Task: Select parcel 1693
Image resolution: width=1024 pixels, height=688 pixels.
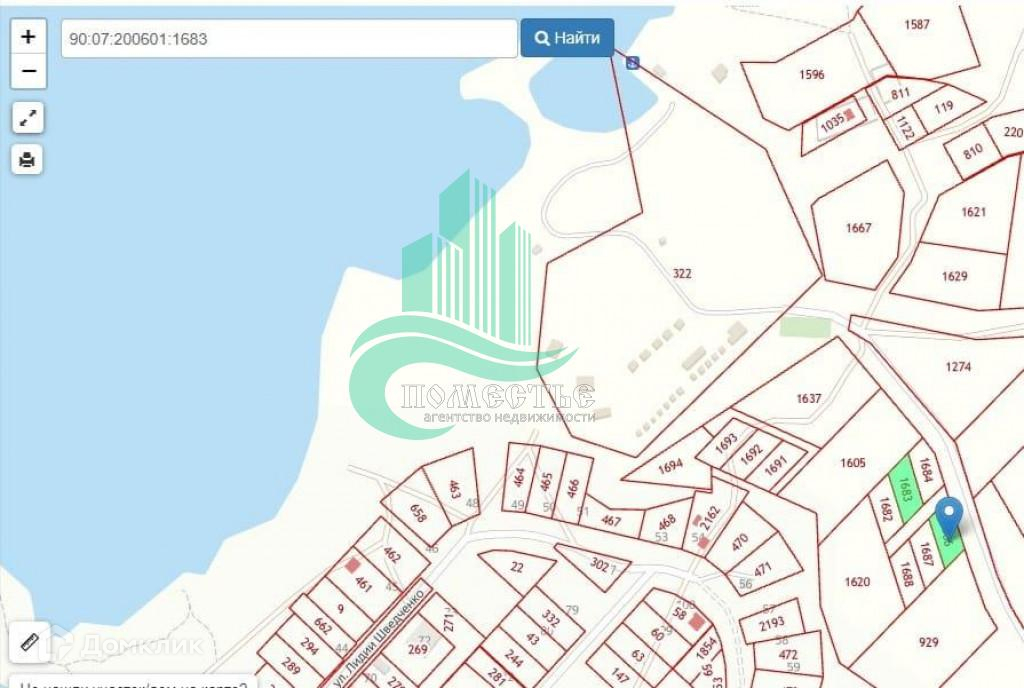Action: [726, 443]
